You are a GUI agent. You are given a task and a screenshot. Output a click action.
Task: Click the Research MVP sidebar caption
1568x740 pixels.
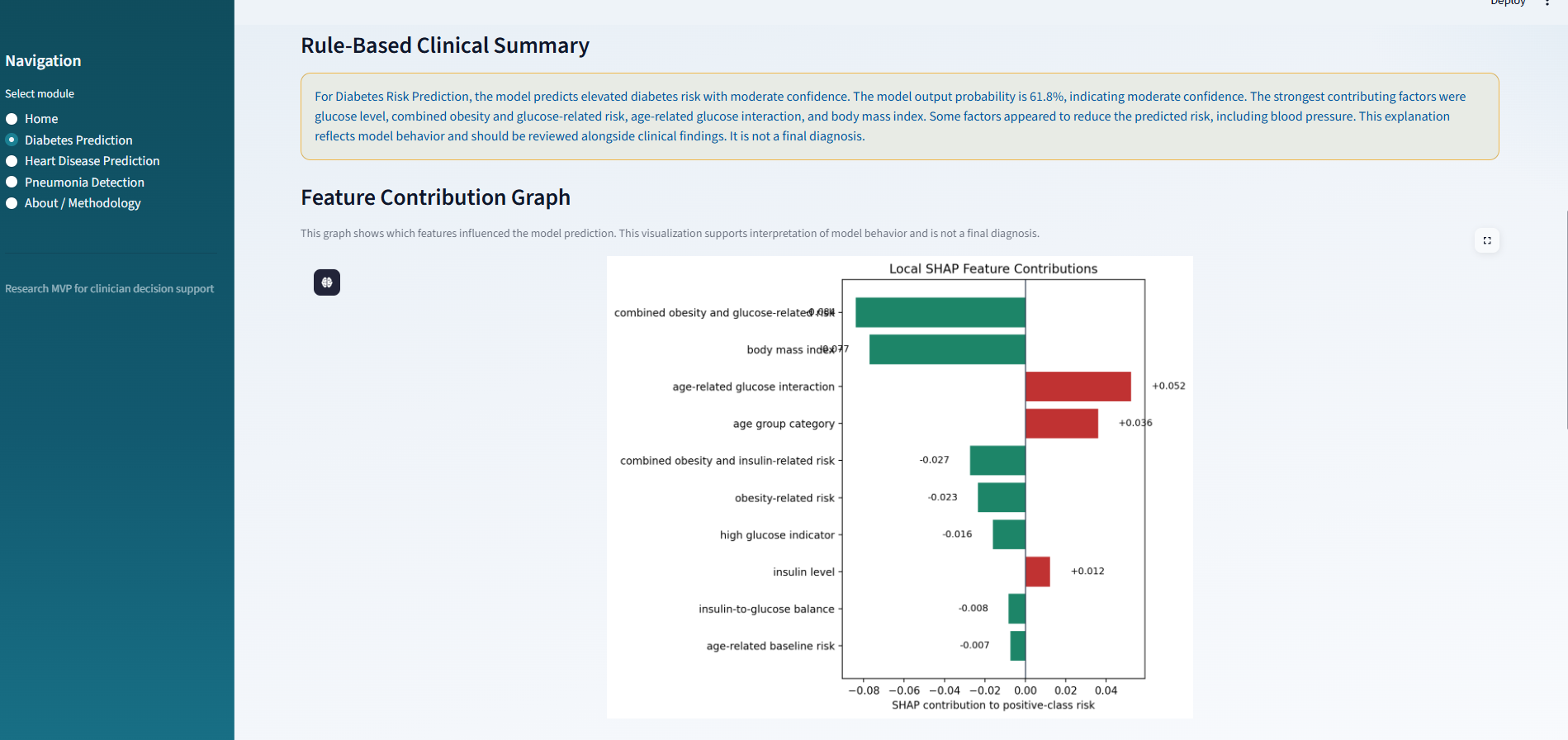click(x=109, y=288)
